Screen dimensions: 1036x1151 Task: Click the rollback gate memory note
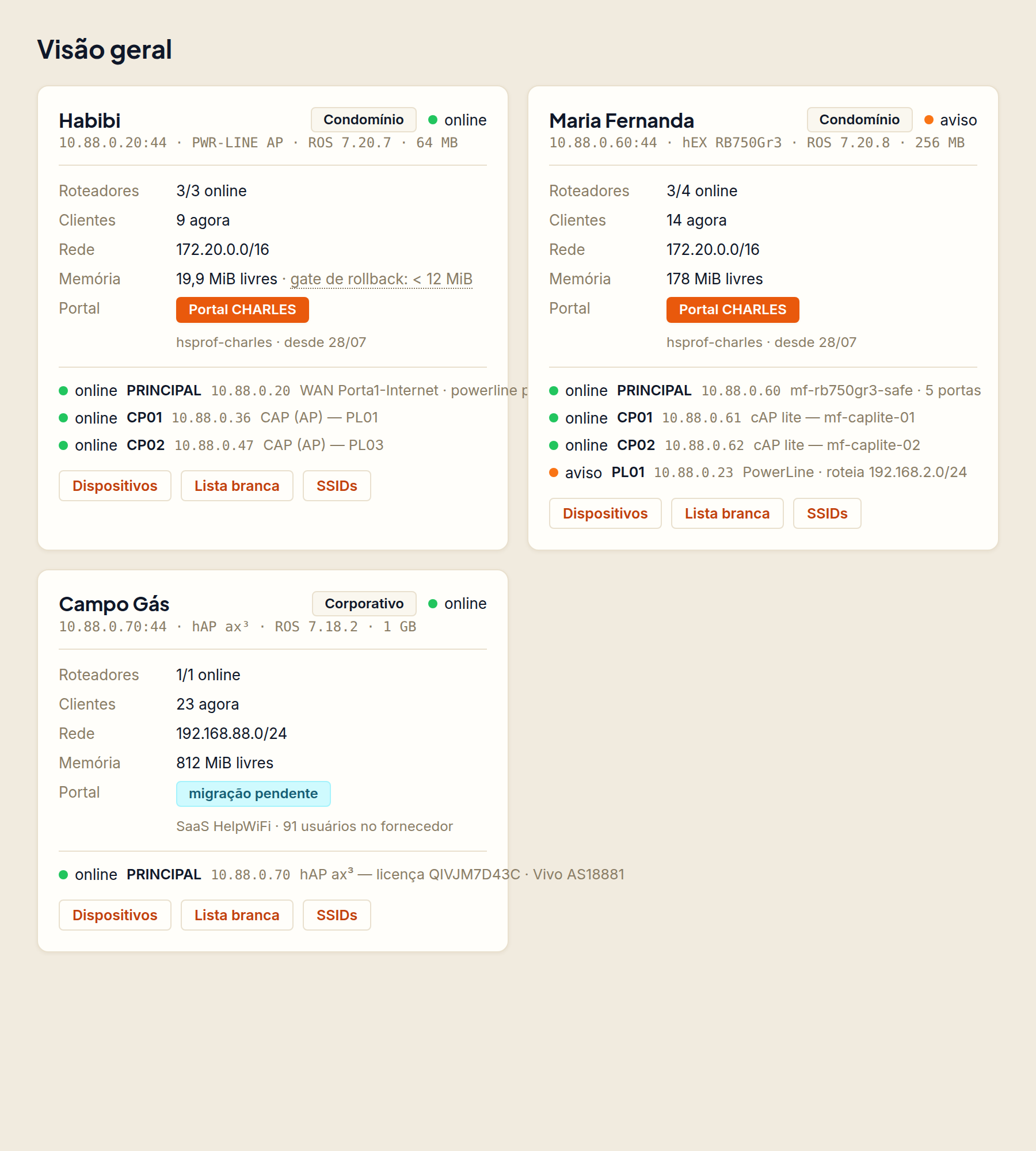pyautogui.click(x=381, y=279)
